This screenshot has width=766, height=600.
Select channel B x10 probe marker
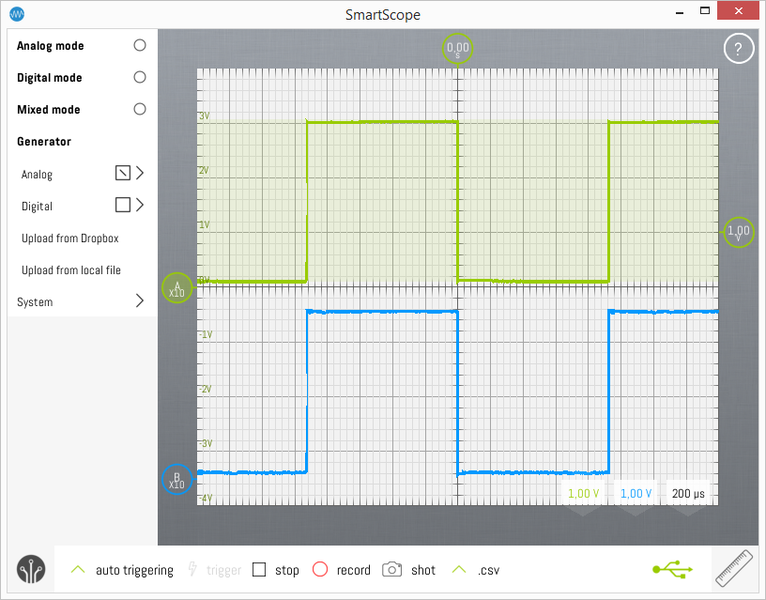[x=176, y=479]
